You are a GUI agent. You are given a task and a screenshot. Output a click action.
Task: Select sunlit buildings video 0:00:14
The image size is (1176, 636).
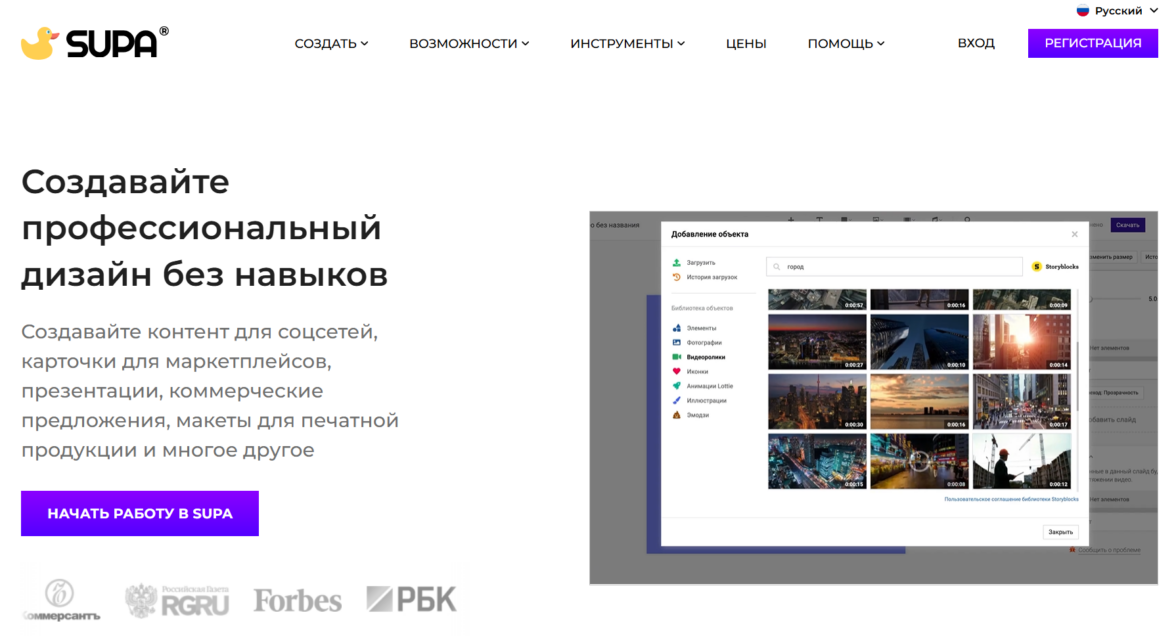click(1022, 341)
